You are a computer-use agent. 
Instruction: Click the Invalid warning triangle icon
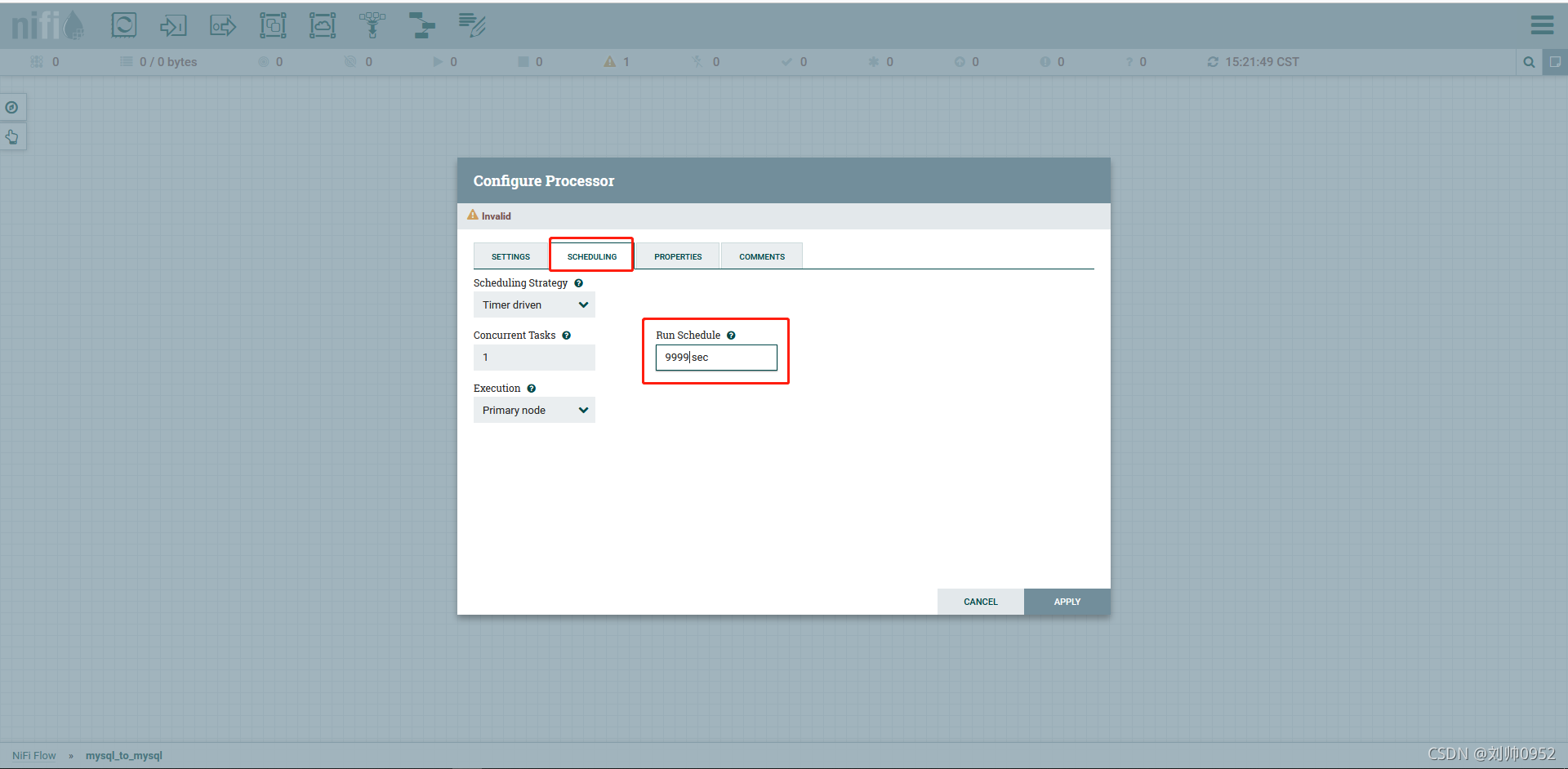[x=472, y=216]
